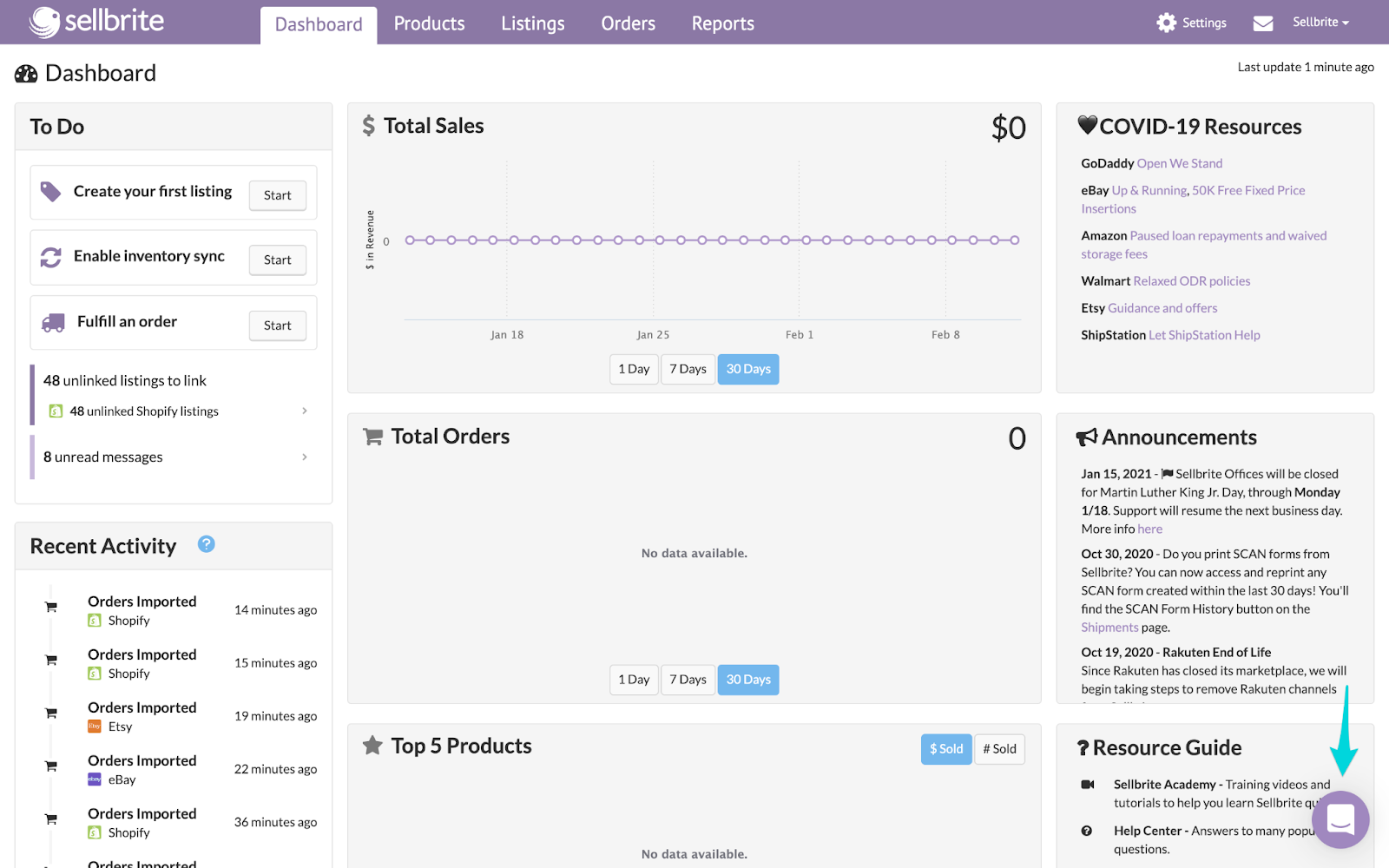Click the Recent Activity help question icon

(206, 544)
